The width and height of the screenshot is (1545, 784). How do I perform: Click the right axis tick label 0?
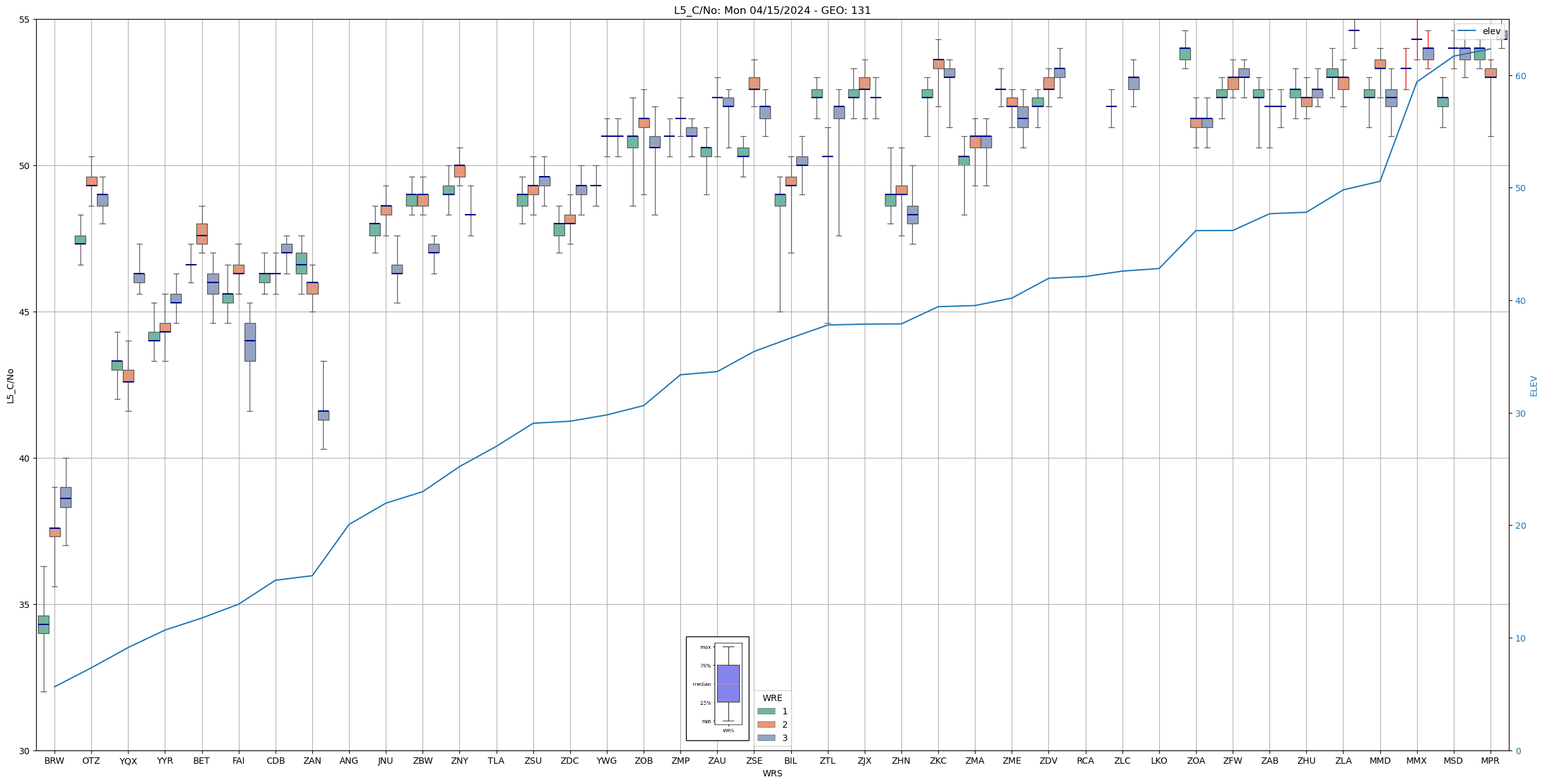pos(1516,751)
